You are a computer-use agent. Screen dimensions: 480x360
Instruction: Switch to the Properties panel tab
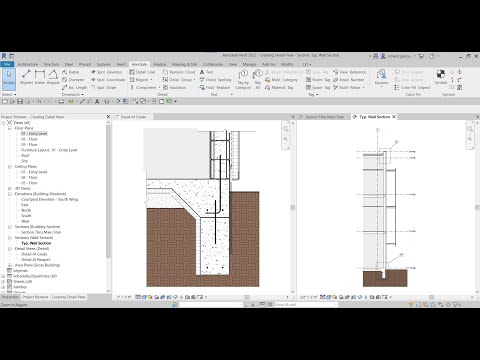pyautogui.click(x=10, y=297)
